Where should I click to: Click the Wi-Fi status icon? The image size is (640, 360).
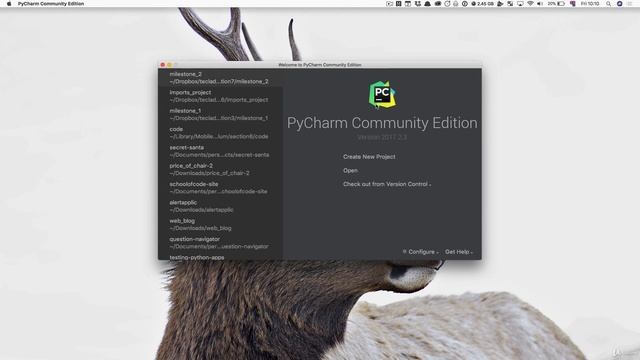(x=530, y=4)
